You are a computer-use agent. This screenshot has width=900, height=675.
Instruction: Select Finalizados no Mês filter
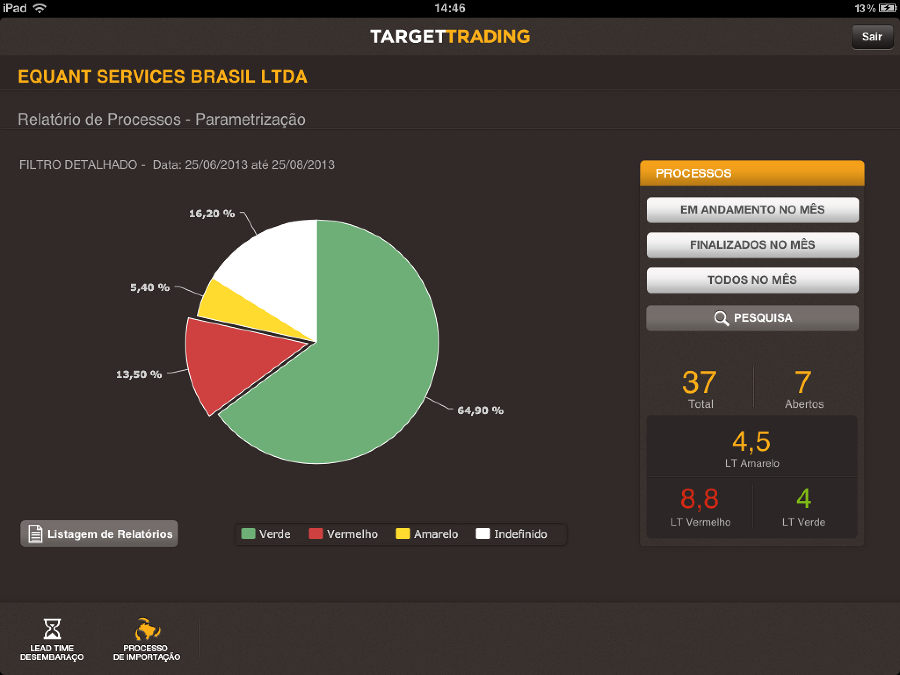click(752, 245)
